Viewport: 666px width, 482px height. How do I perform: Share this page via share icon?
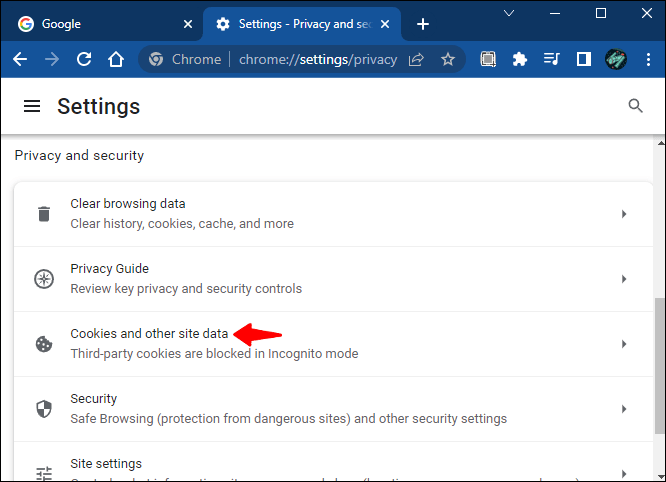416,59
